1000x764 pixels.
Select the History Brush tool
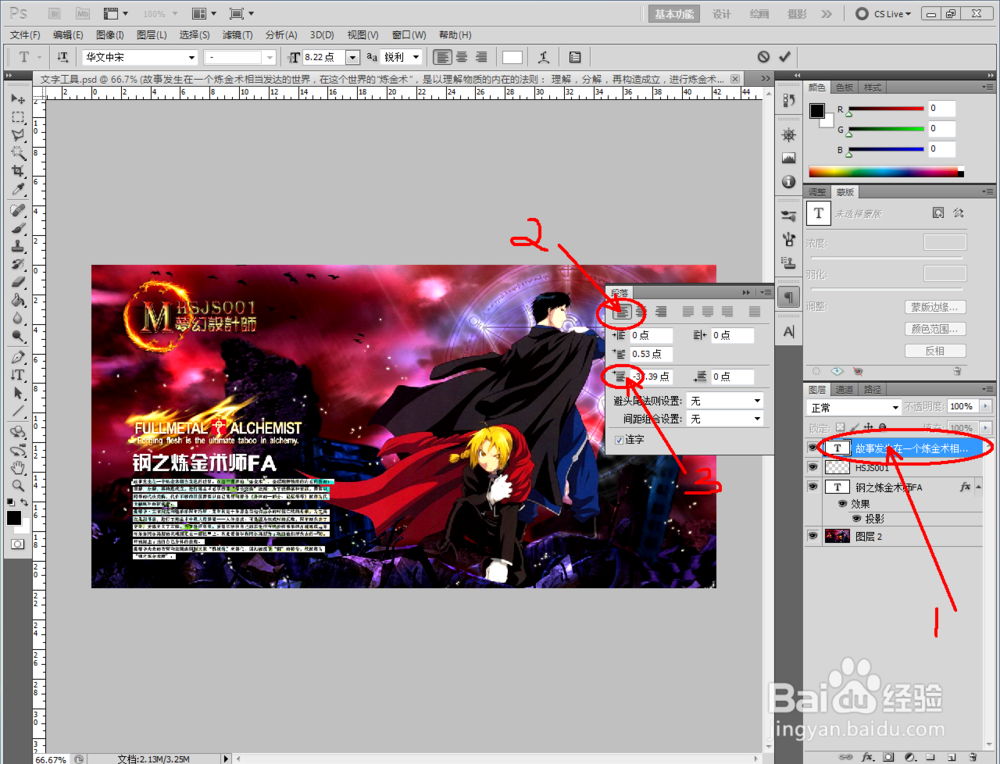pos(18,263)
